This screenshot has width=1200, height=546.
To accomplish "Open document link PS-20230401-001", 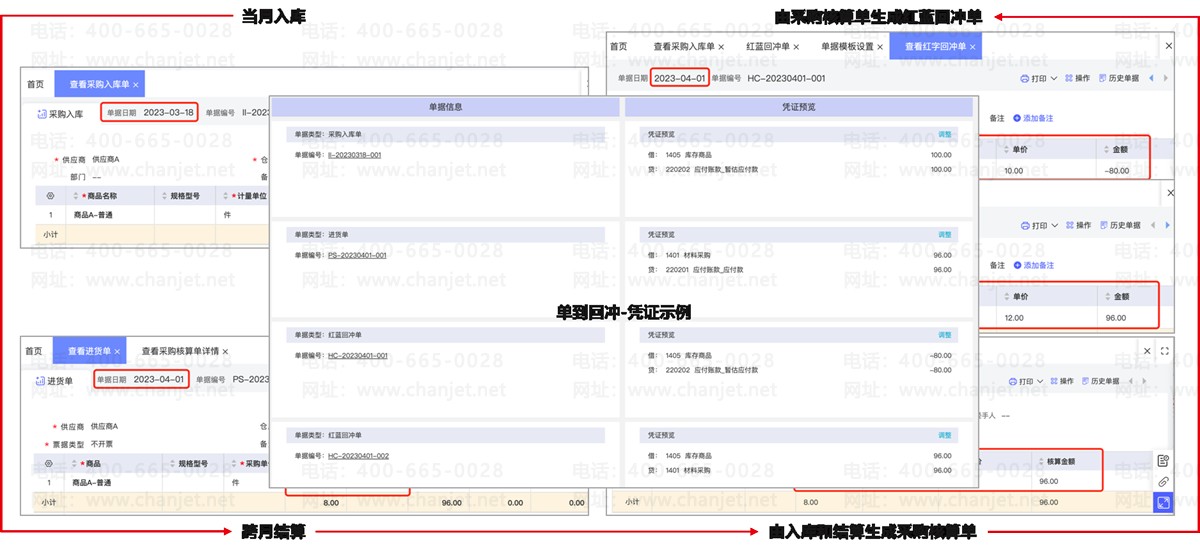I will coord(357,255).
